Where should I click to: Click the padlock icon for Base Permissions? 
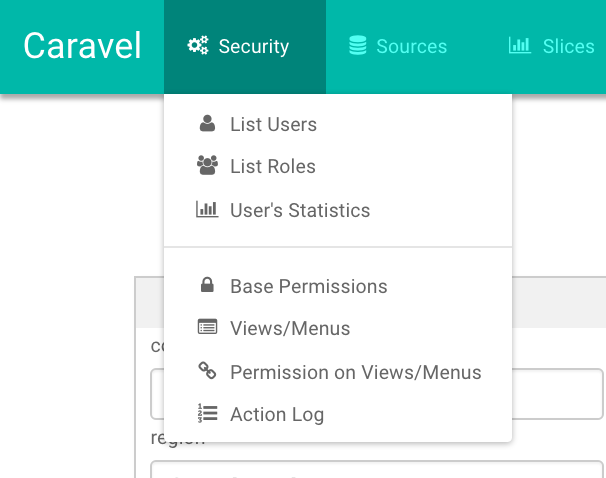click(207, 286)
